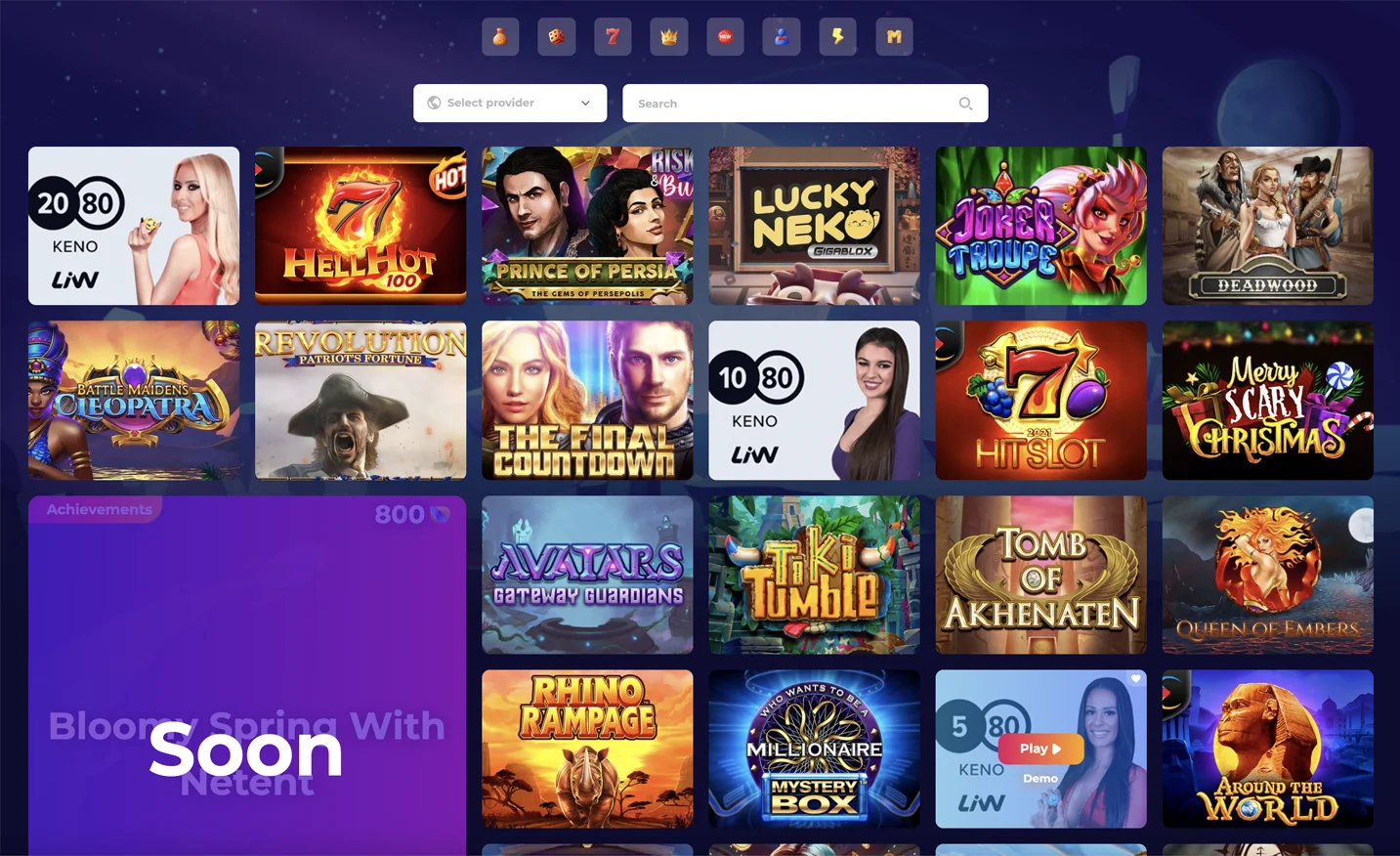Open the yellow M category icon
Image resolution: width=1400 pixels, height=856 pixels.
point(894,37)
